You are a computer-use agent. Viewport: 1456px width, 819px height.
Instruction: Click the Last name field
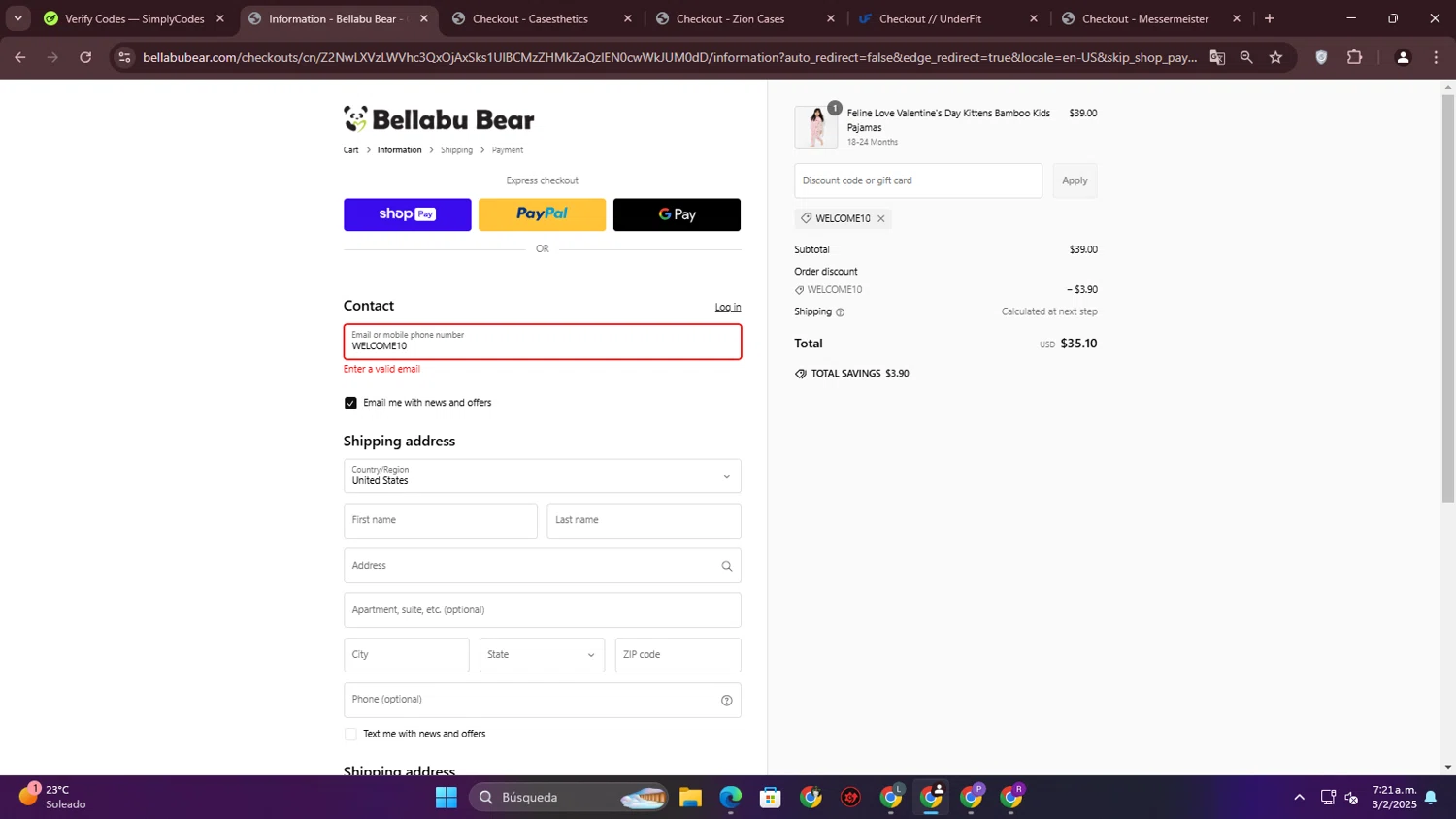644,520
